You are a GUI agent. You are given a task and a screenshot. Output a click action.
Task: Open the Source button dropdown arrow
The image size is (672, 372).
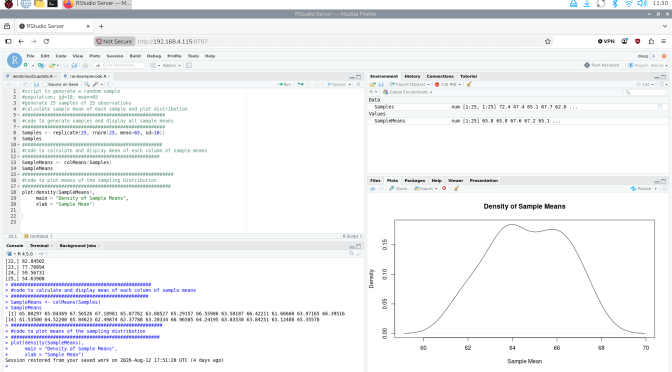350,84
